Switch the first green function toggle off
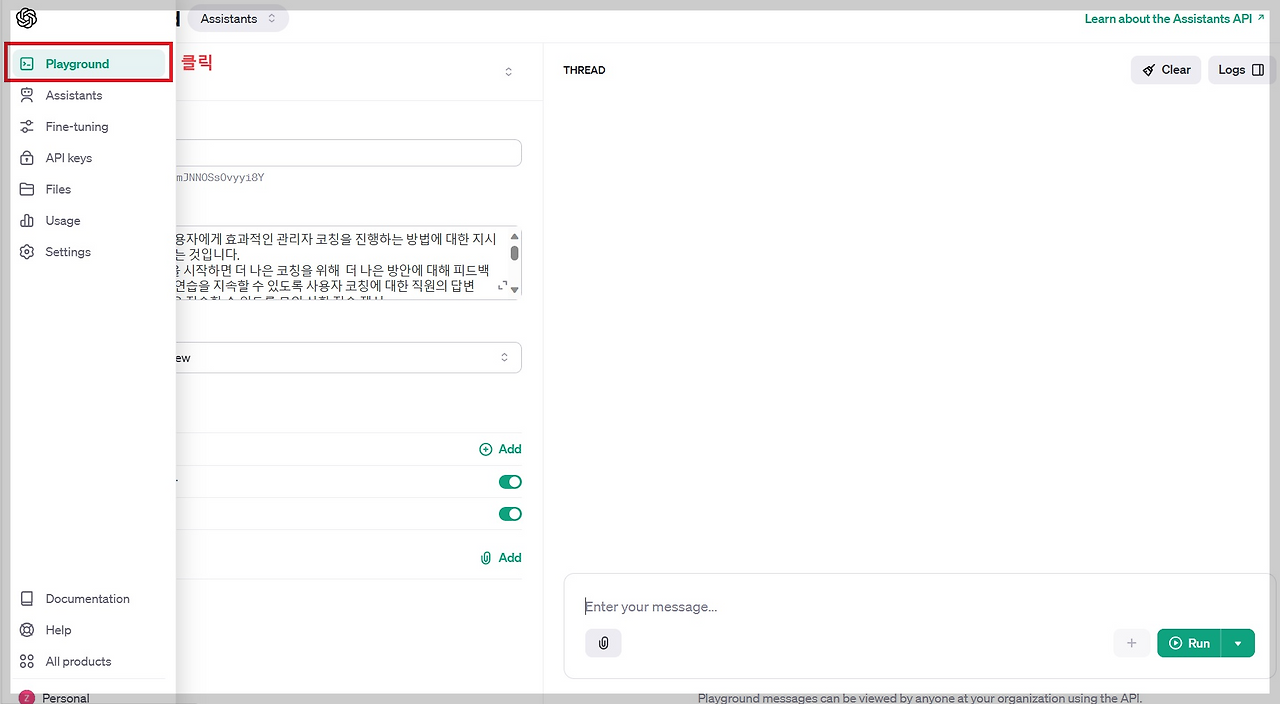Screen dimensions: 1280x704 point(510,481)
